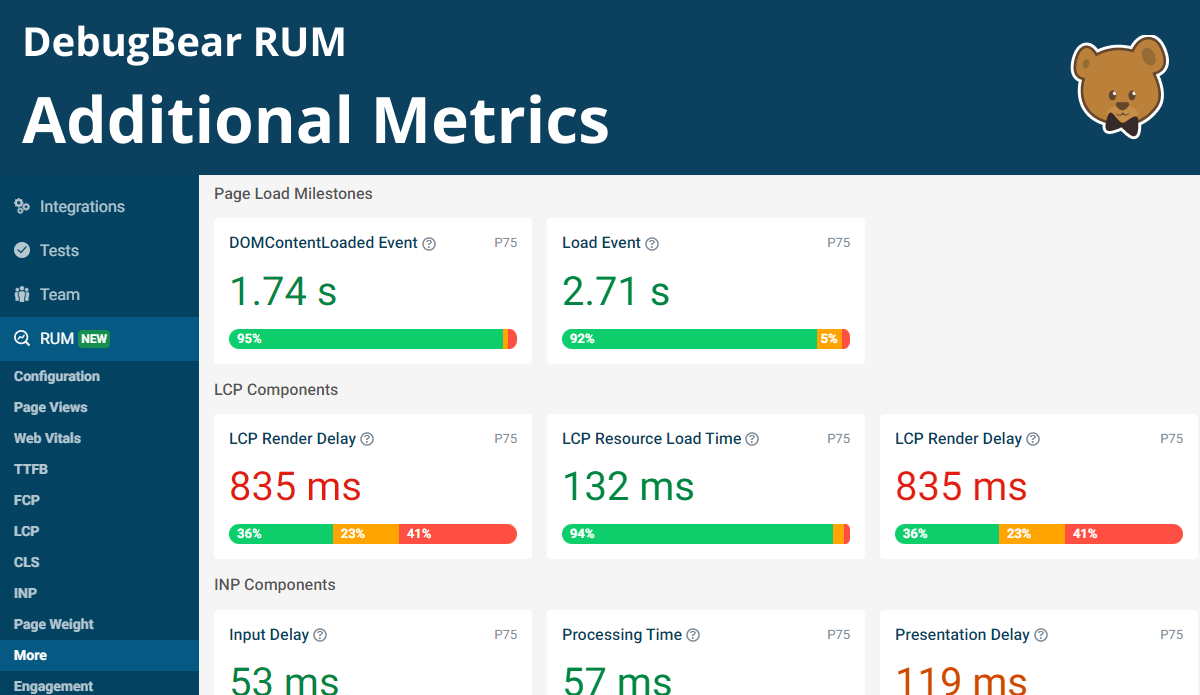The width and height of the screenshot is (1200, 695).
Task: Click help icon beside DOMContentLoaded Event
Action: (x=429, y=244)
